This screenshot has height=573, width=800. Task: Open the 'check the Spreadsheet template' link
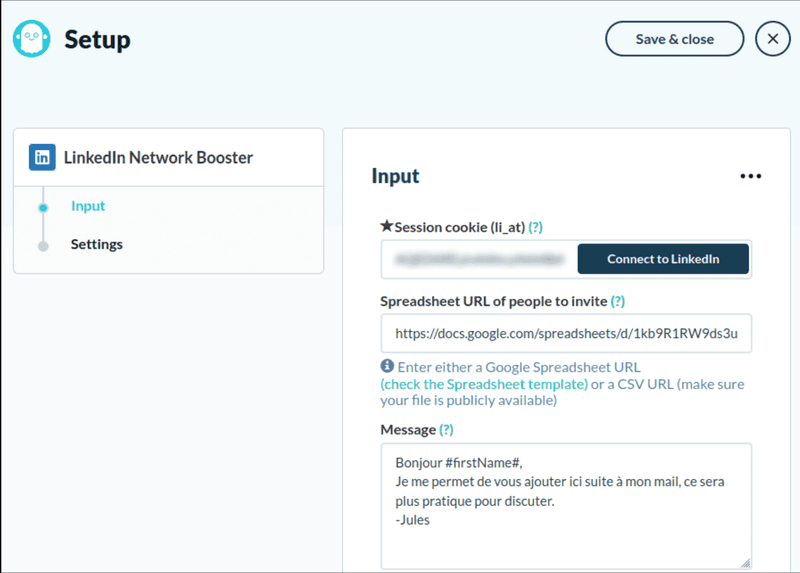(x=484, y=384)
